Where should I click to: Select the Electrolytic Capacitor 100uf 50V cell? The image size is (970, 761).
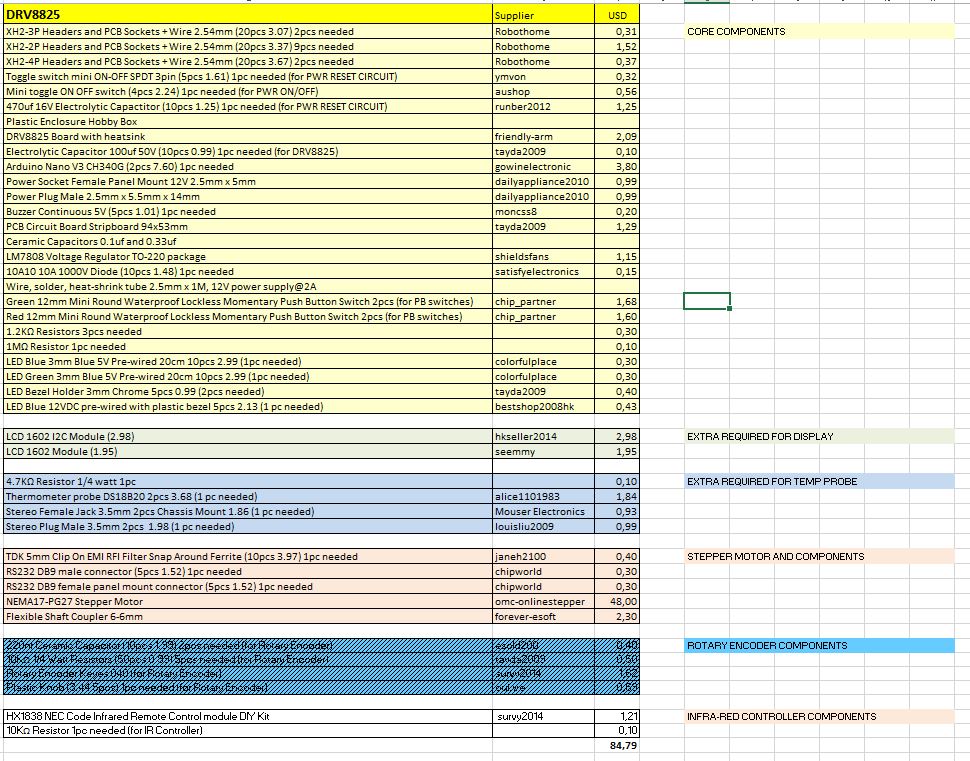[248, 152]
